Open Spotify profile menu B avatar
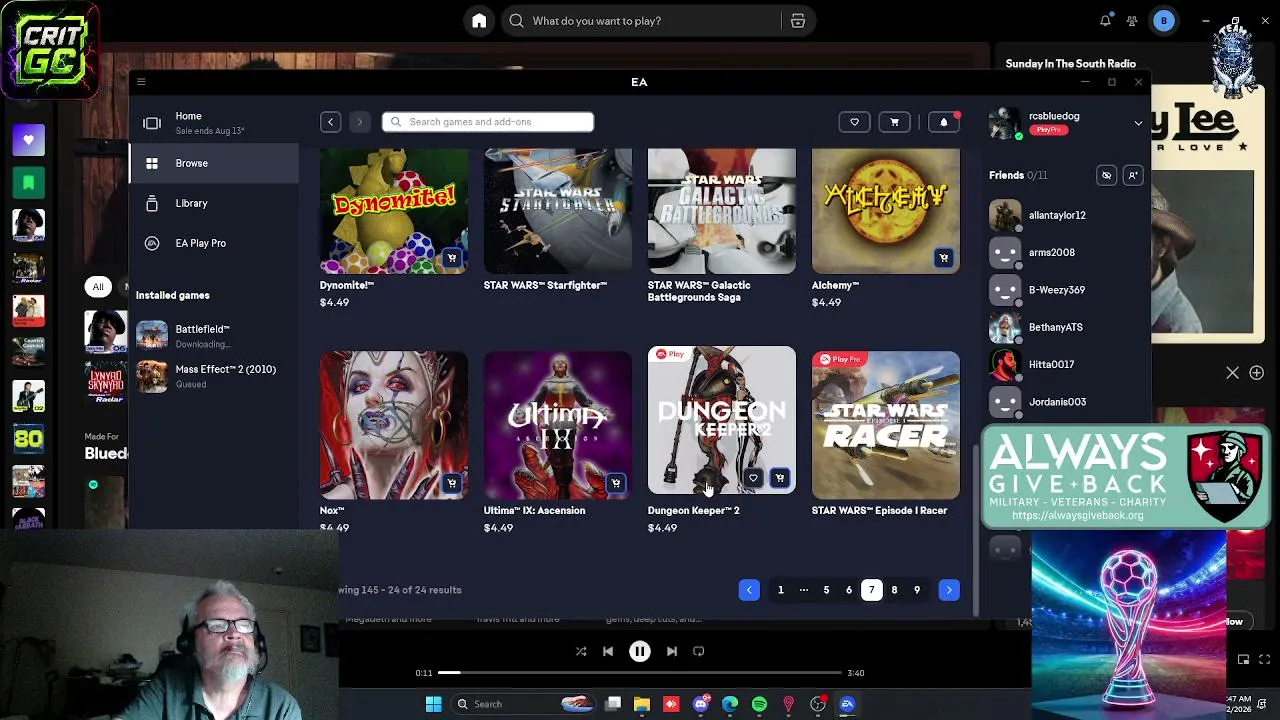The width and height of the screenshot is (1280, 720). coord(1164,21)
